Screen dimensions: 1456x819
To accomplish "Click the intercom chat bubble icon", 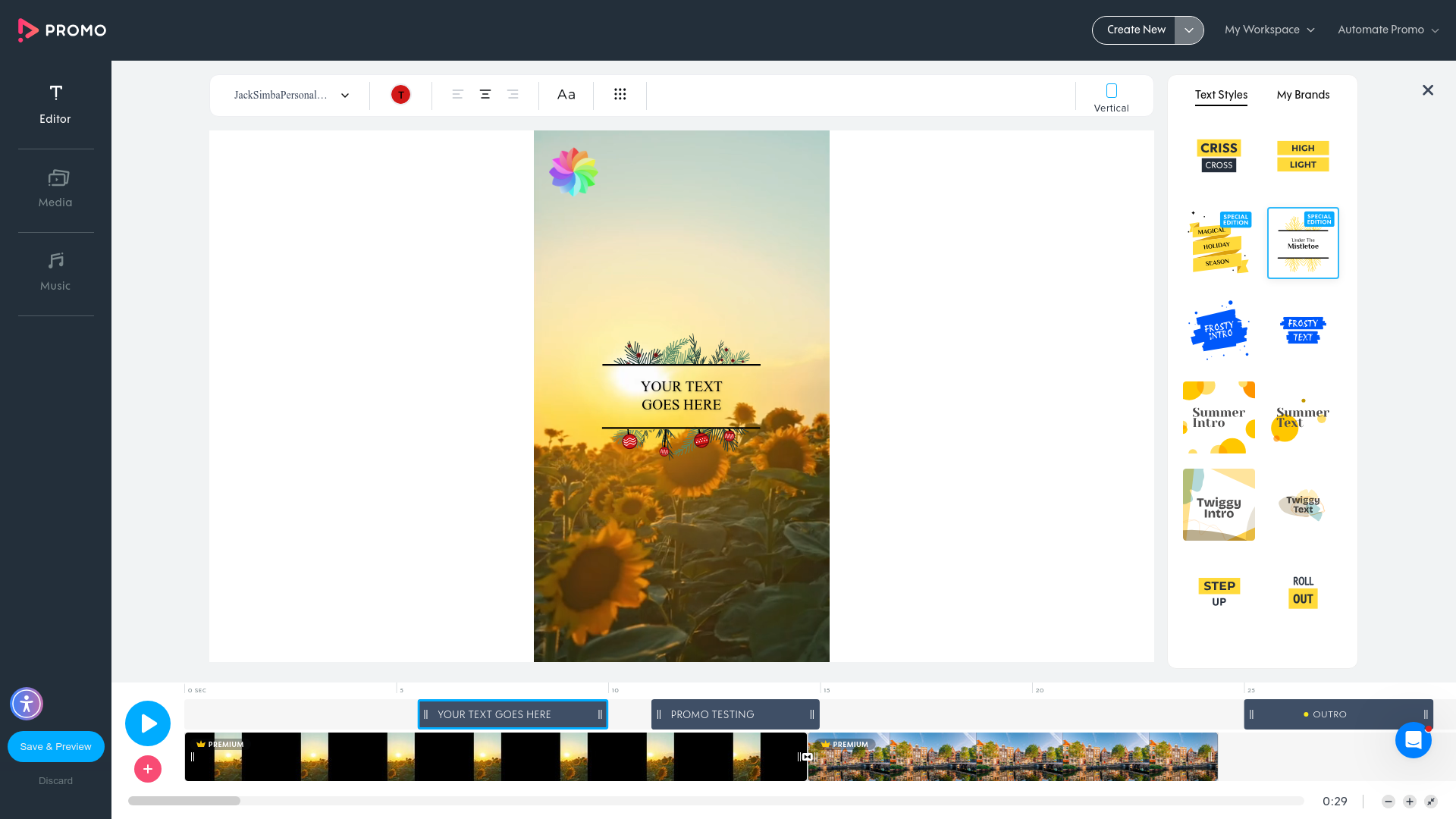I will click(x=1413, y=741).
